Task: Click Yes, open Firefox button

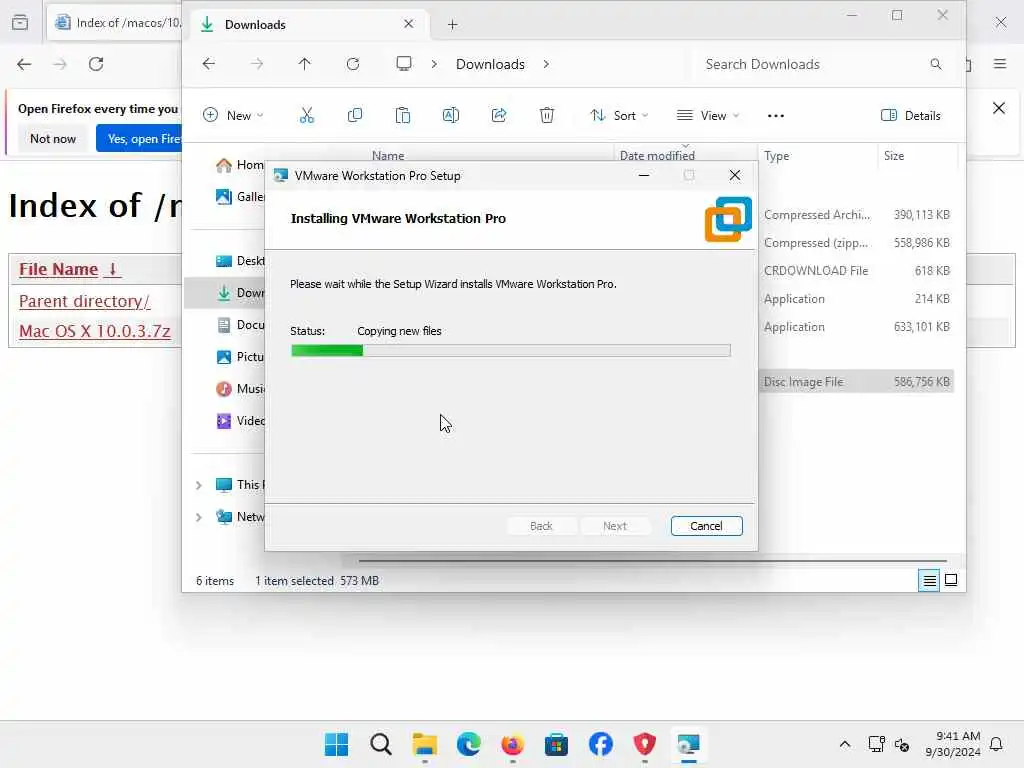Action: [x=139, y=138]
